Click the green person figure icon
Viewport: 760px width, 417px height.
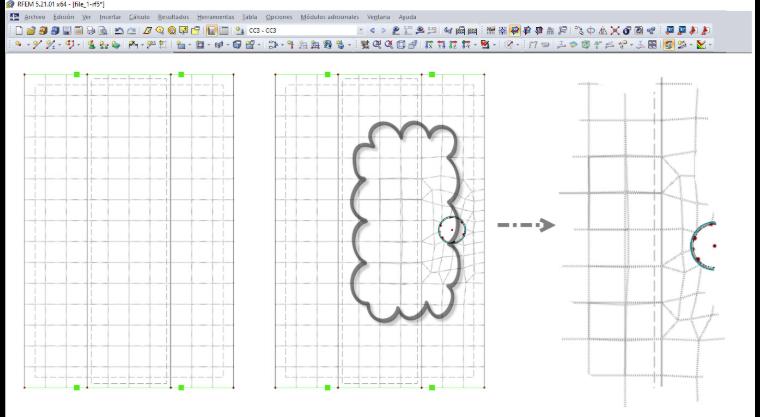91,45
